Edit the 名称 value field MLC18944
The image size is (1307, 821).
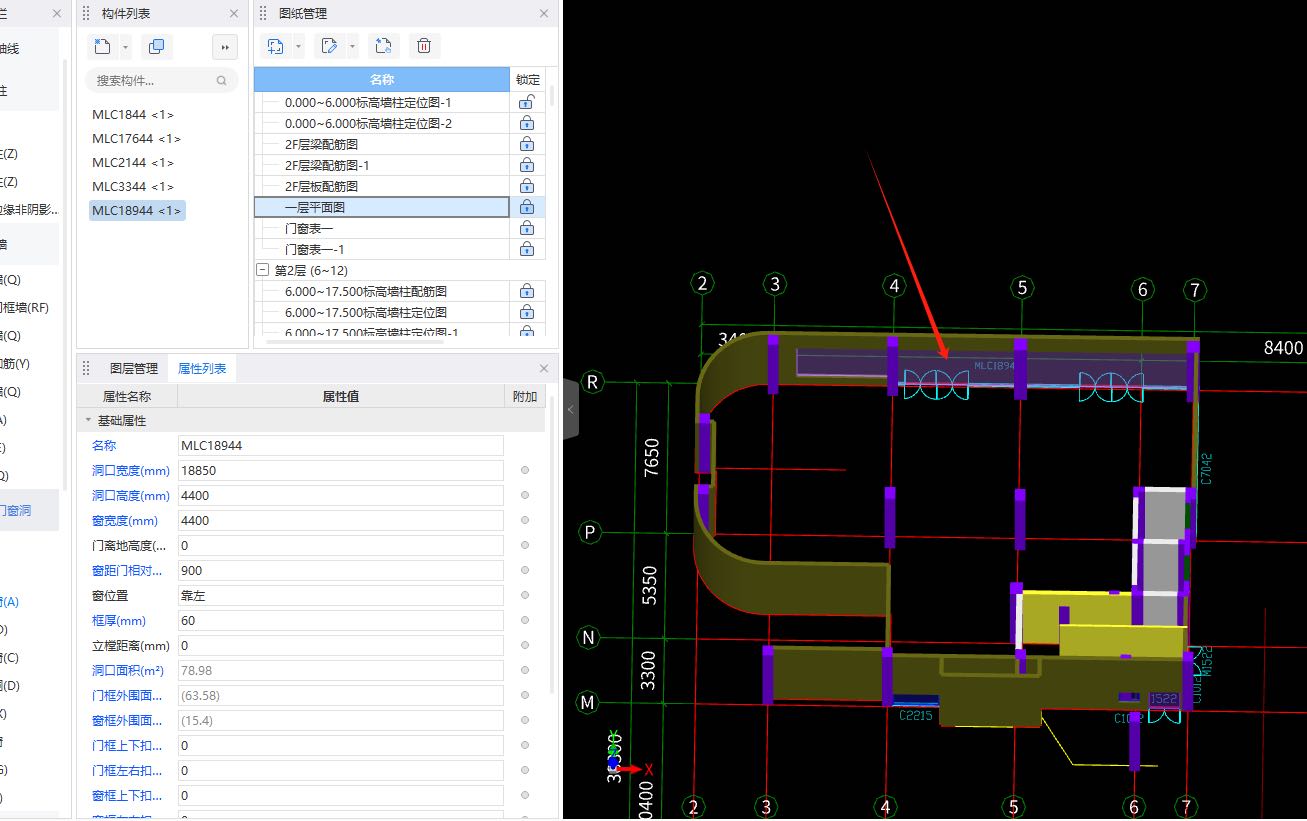[340, 445]
